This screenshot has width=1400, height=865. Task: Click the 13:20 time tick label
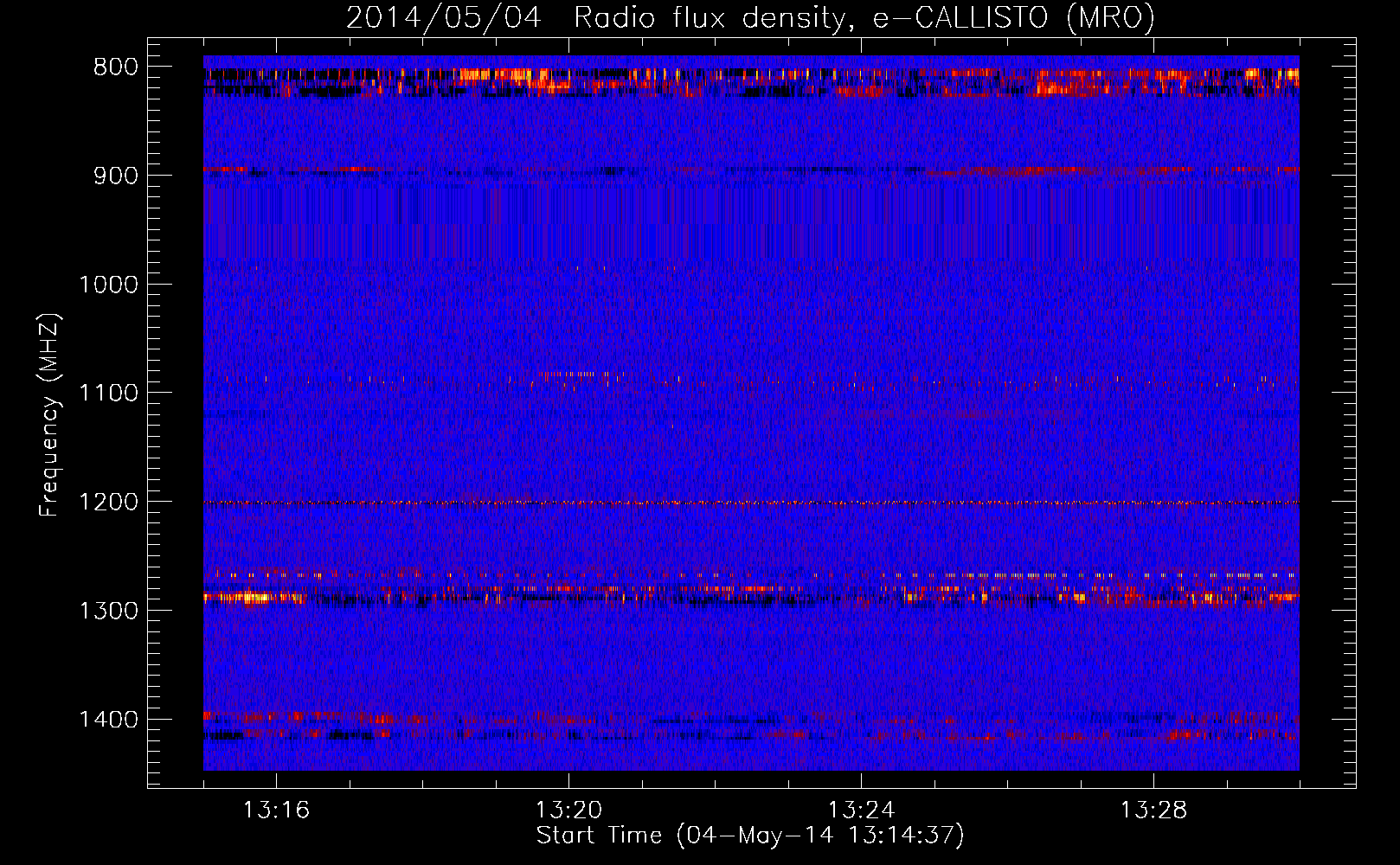pyautogui.click(x=568, y=811)
